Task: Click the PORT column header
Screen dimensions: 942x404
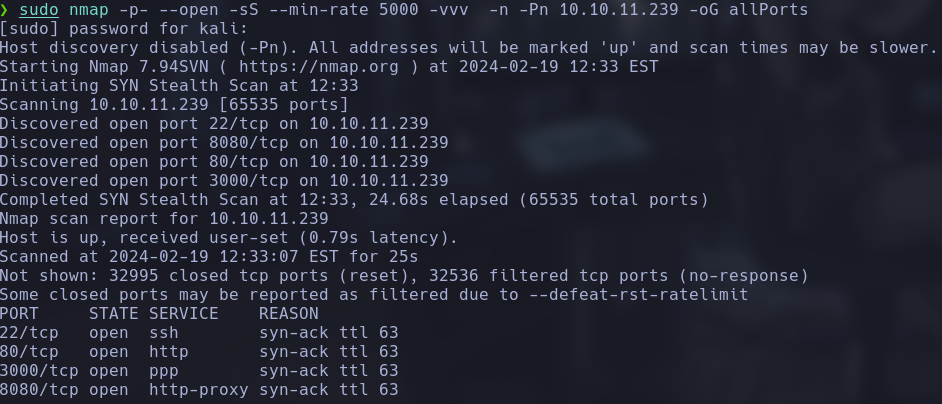Action: tap(20, 314)
